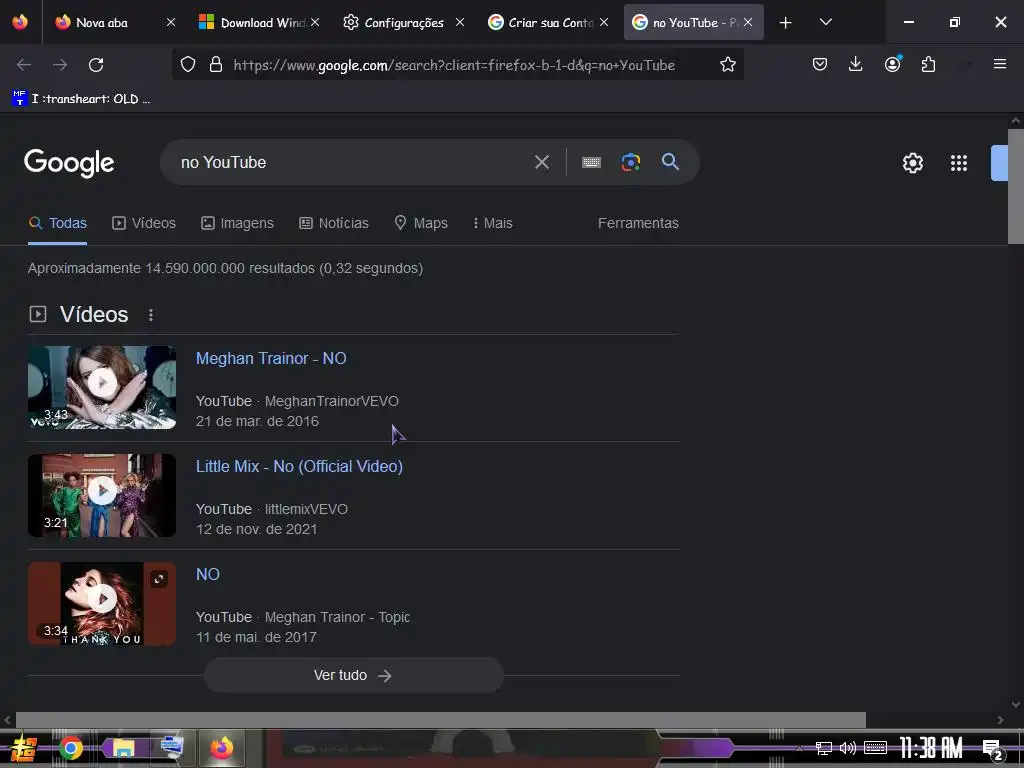Open a new tab with plus button
Screen dimensions: 1024x768
coord(785,23)
